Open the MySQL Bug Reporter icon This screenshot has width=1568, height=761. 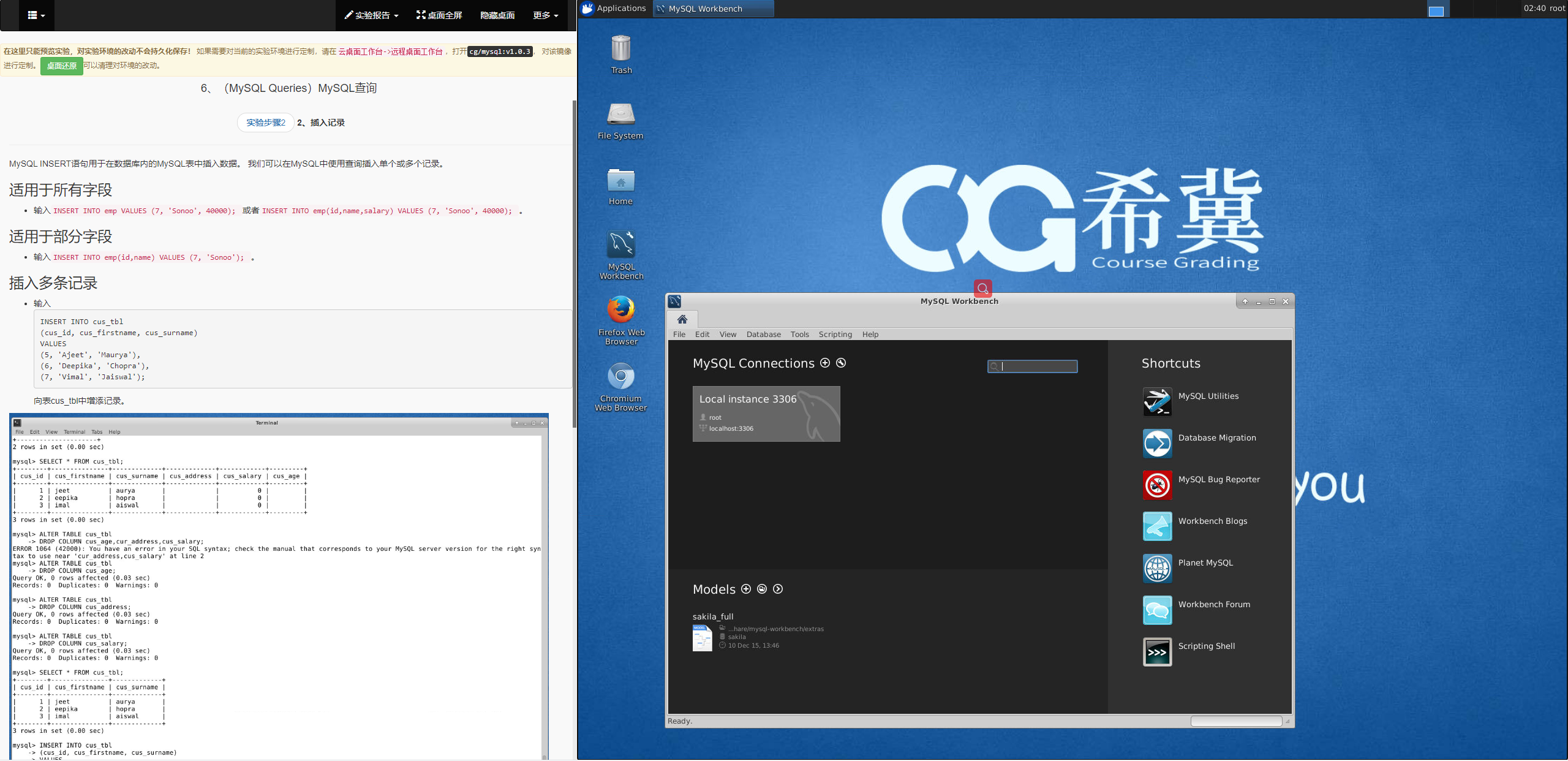[x=1157, y=485]
